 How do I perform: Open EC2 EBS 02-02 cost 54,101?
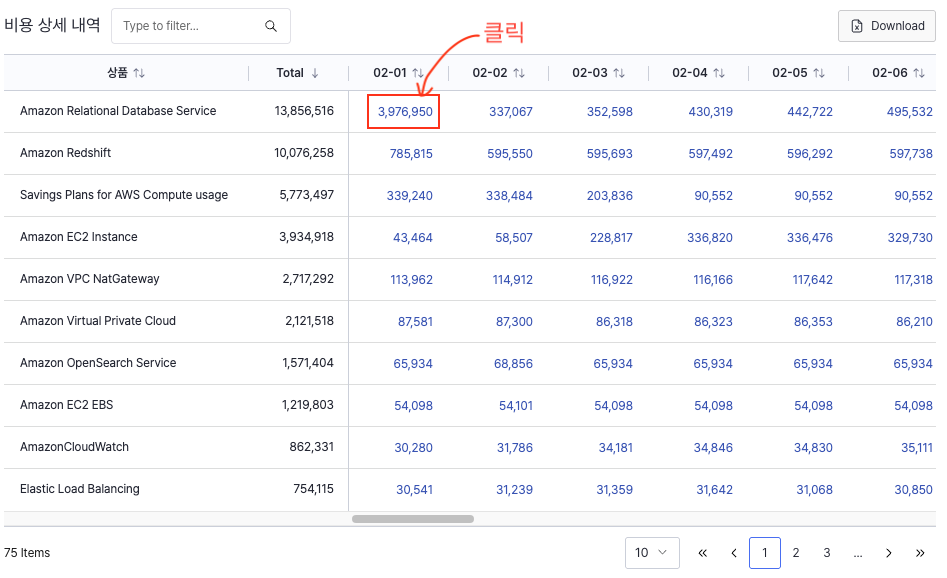[516, 405]
